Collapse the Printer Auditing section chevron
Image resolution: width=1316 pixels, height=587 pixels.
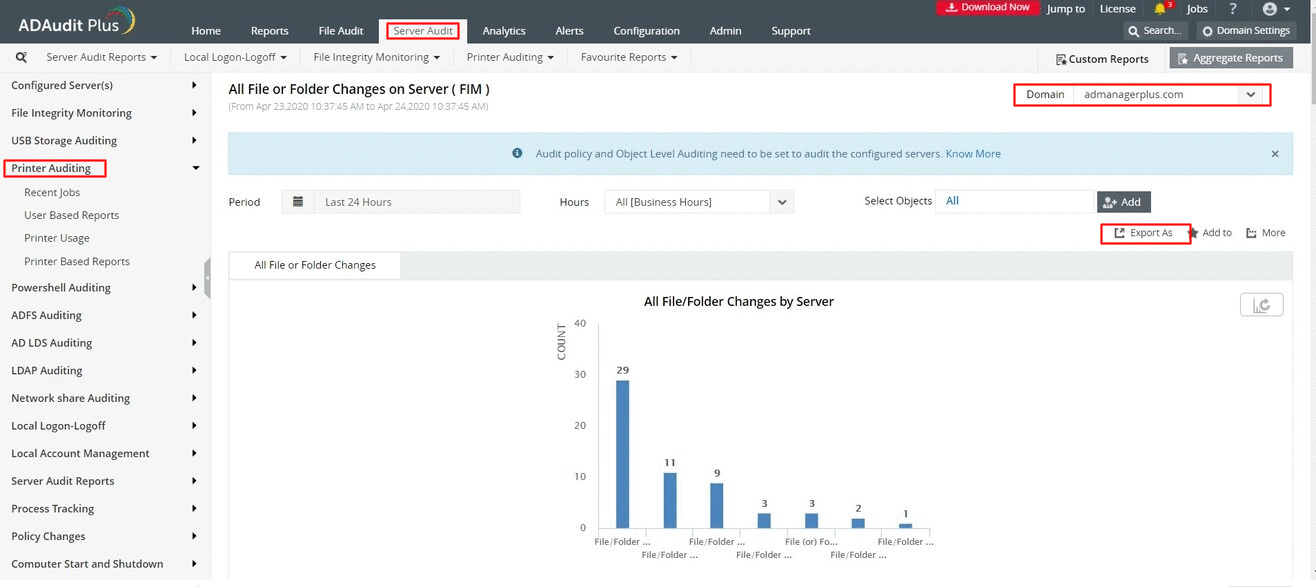(196, 166)
